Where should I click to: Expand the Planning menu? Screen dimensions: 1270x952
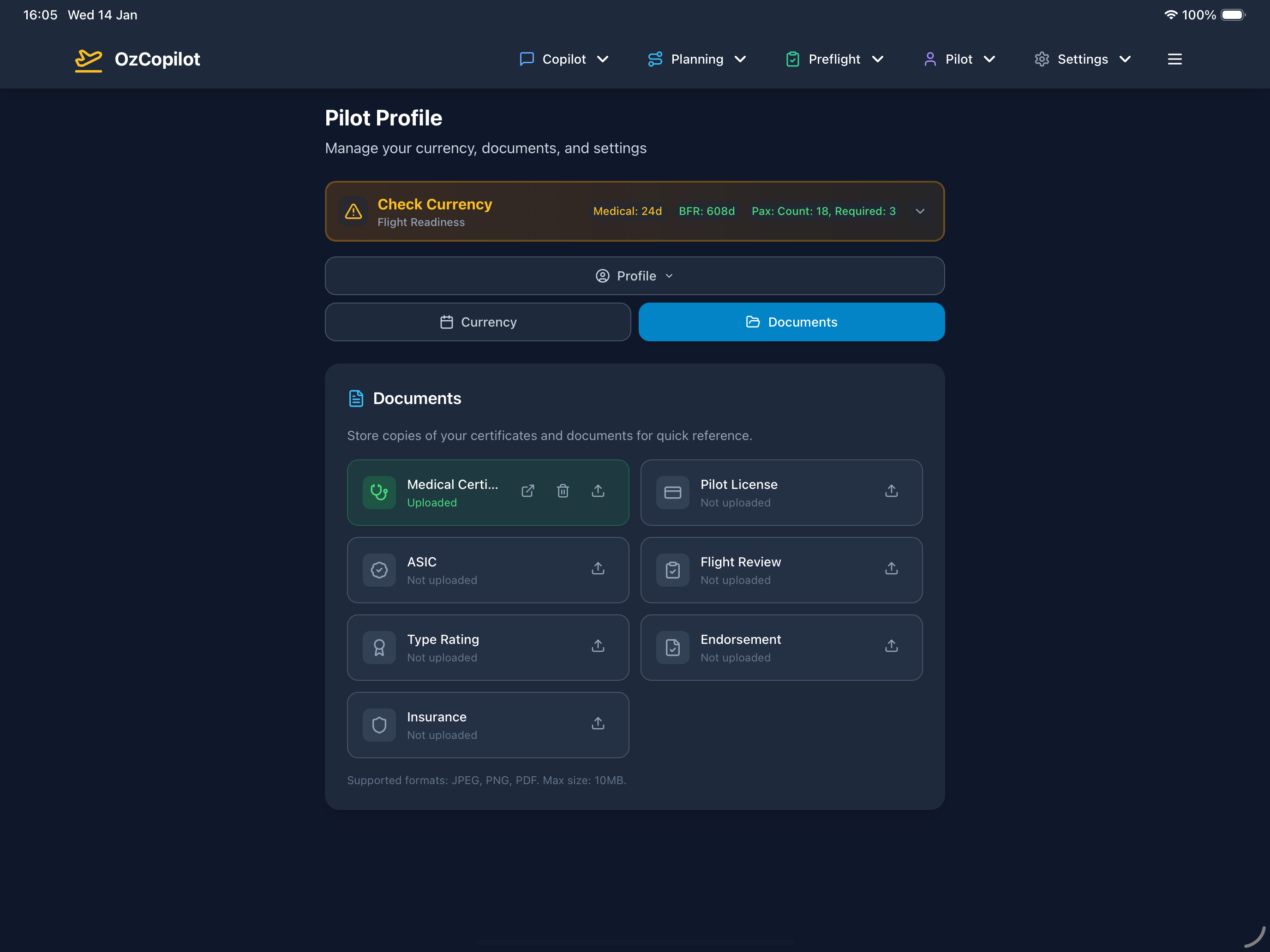click(x=696, y=59)
